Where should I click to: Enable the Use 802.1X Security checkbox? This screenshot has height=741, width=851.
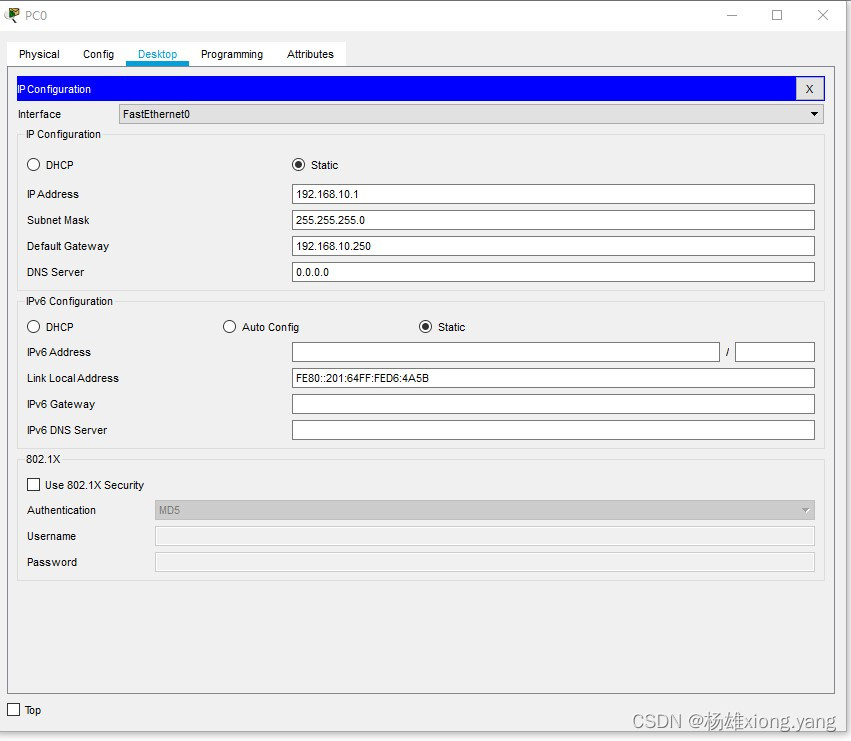[34, 485]
